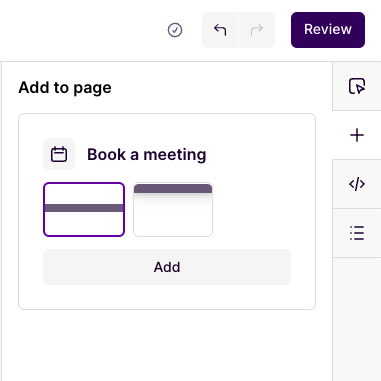Open the element selector cursor tool

pyautogui.click(x=357, y=86)
